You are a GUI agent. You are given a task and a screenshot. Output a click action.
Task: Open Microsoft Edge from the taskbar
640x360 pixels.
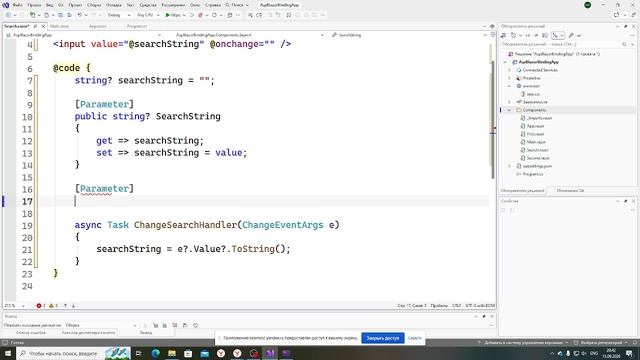pos(156,353)
